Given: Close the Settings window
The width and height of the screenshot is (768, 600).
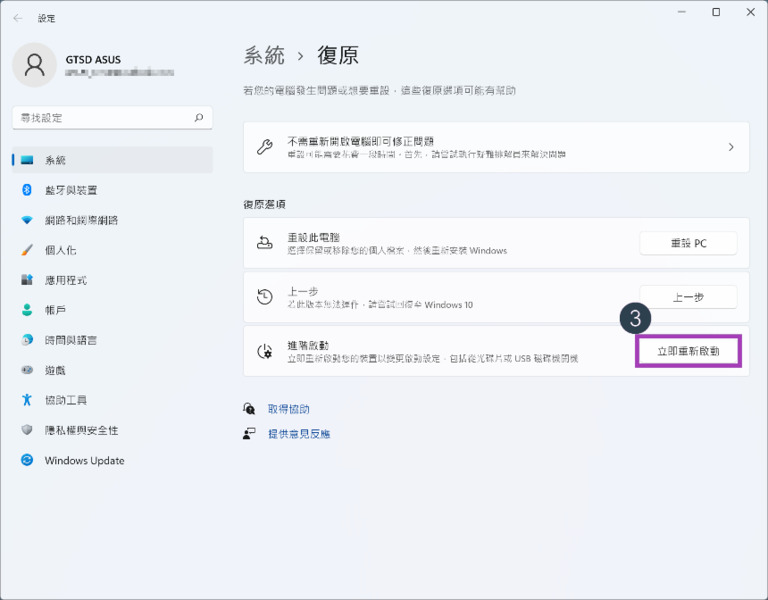Looking at the screenshot, I should [x=750, y=12].
